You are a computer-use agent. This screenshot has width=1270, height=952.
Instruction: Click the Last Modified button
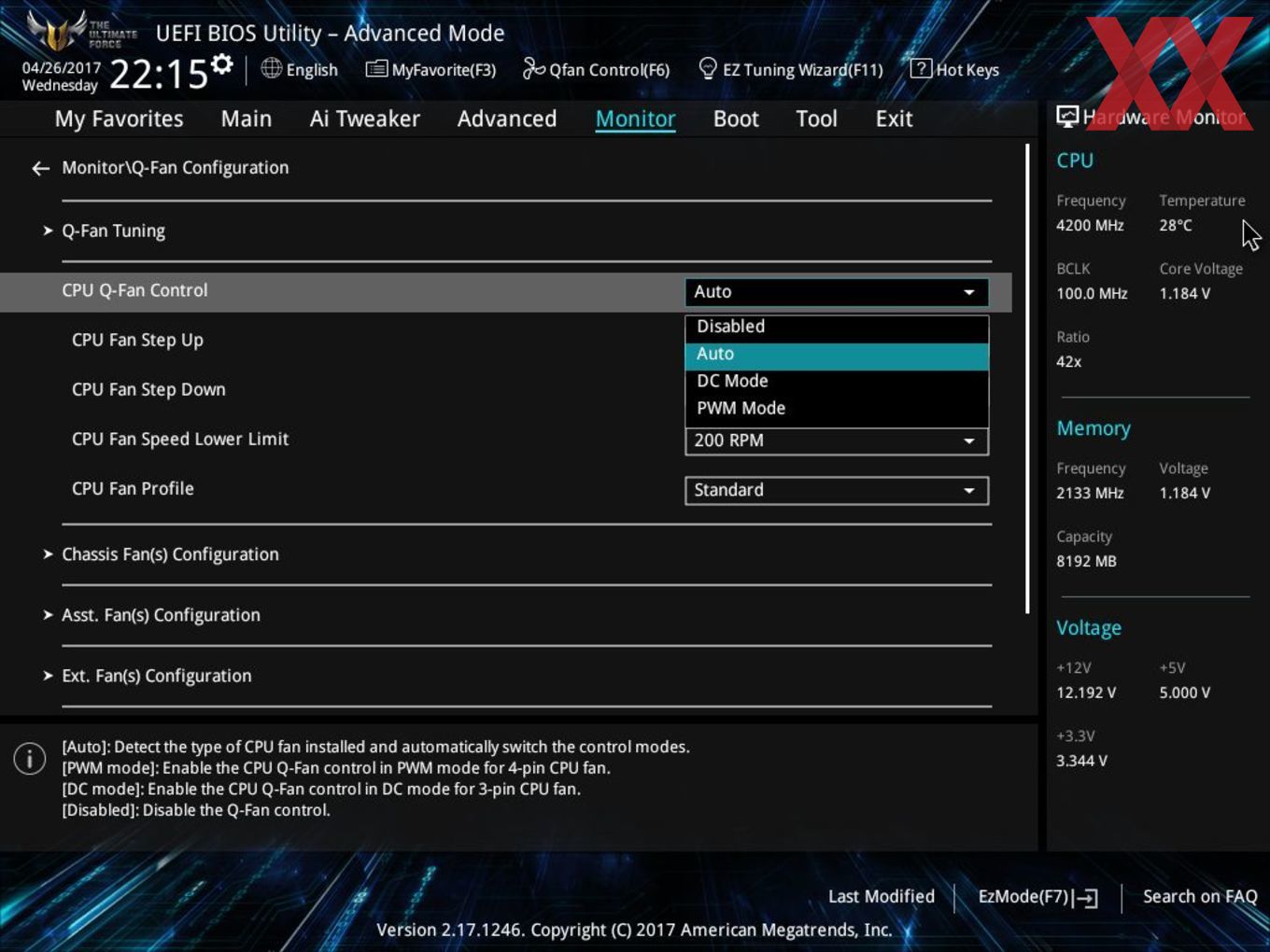[x=882, y=896]
